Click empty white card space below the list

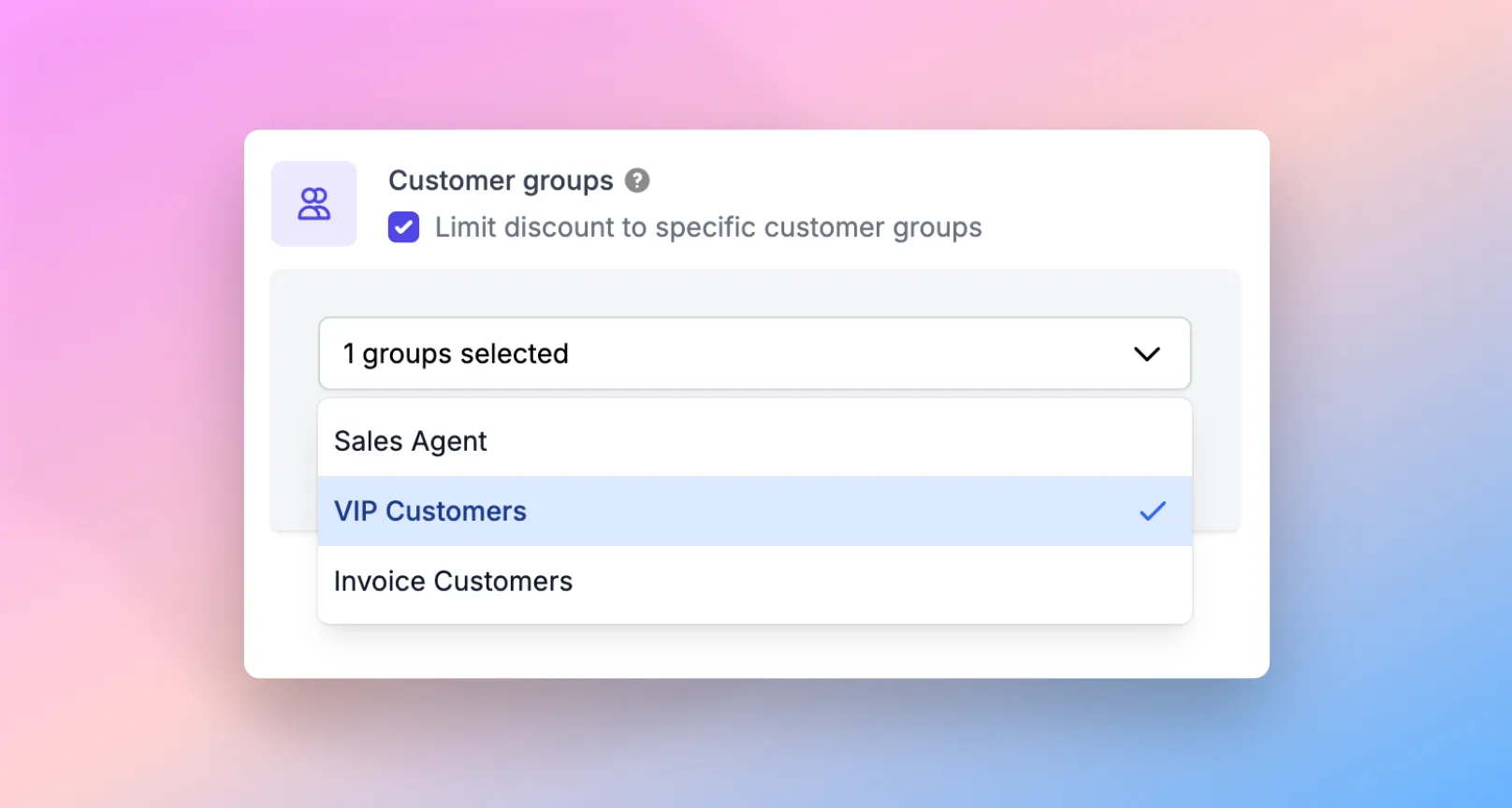point(756,651)
